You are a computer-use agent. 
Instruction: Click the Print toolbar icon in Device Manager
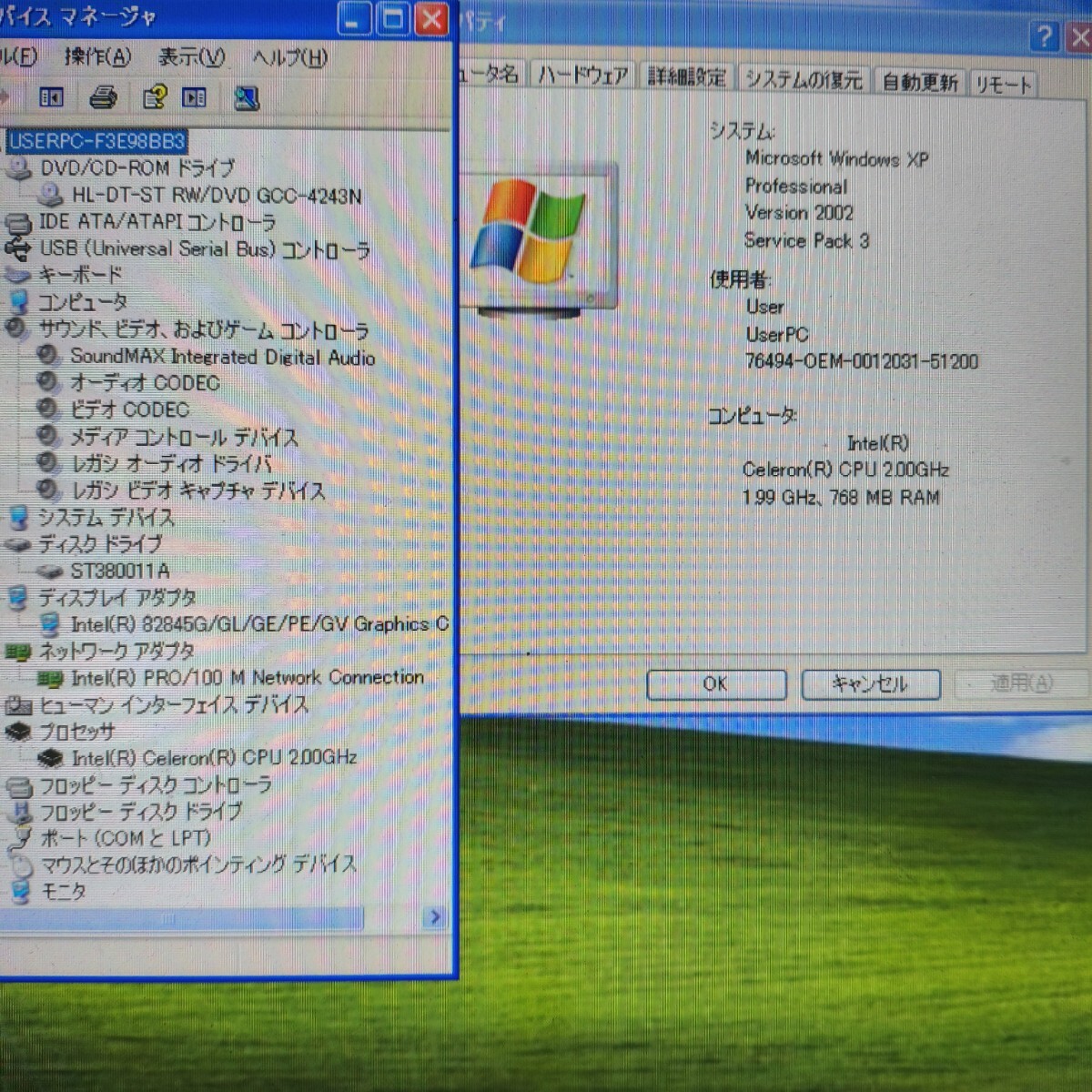pyautogui.click(x=103, y=97)
